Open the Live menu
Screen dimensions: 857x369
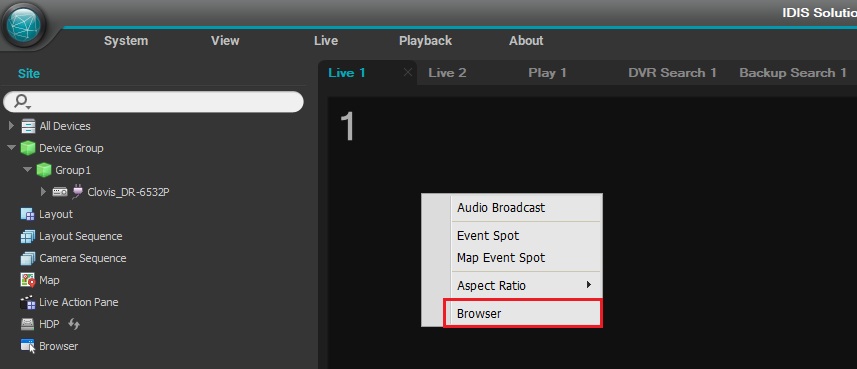[x=326, y=41]
